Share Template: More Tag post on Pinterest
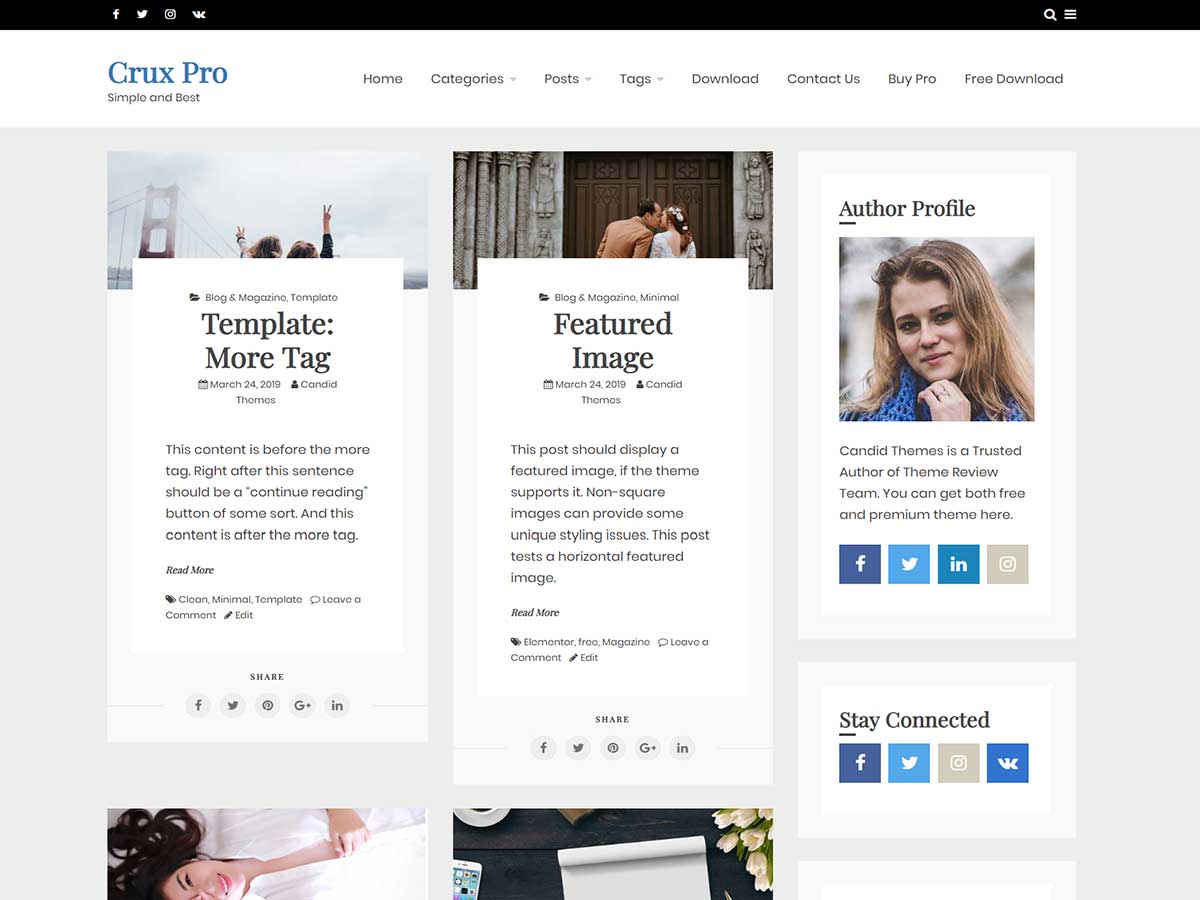This screenshot has height=900, width=1200. (x=267, y=706)
